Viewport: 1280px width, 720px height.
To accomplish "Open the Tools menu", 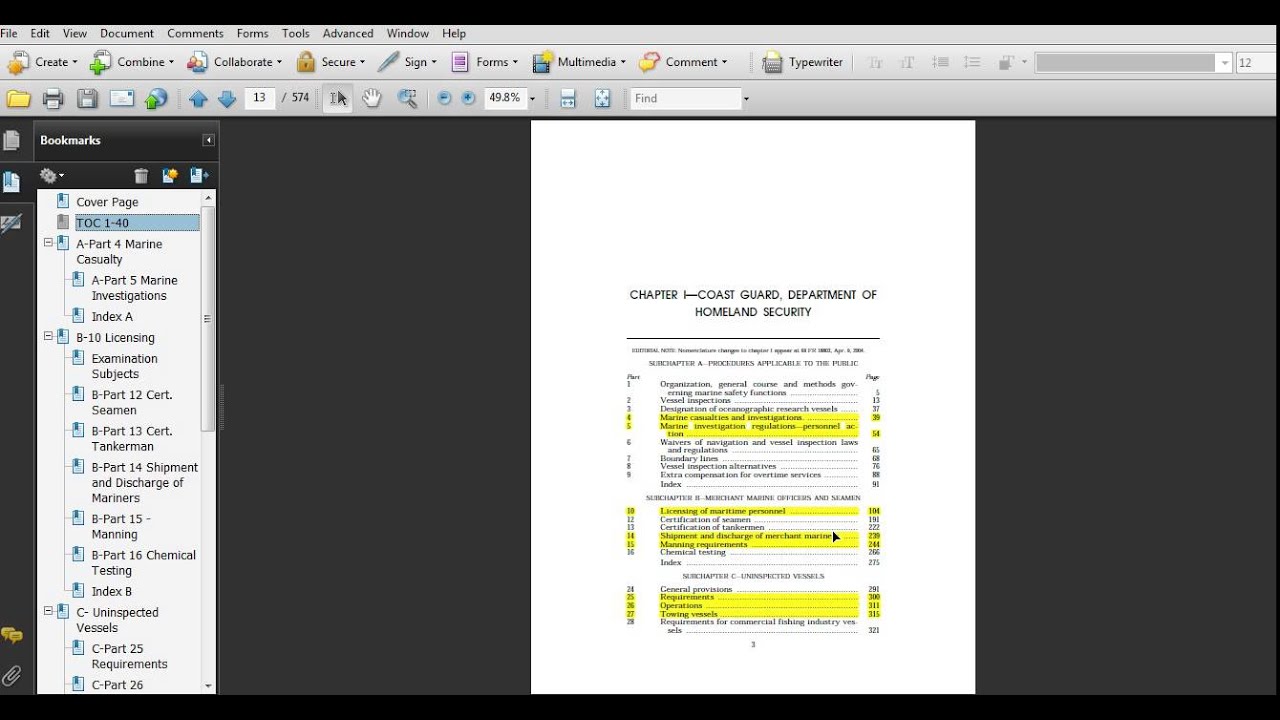I will [x=296, y=33].
